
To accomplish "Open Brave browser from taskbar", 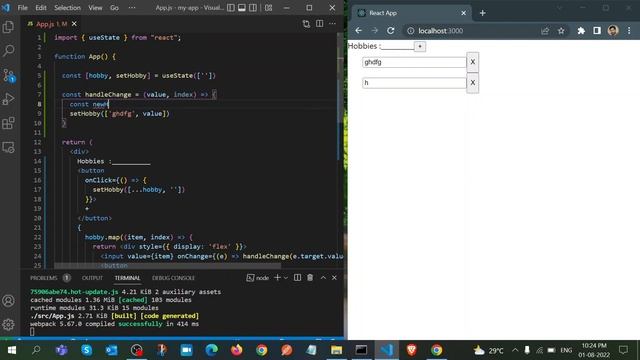I will [411, 350].
